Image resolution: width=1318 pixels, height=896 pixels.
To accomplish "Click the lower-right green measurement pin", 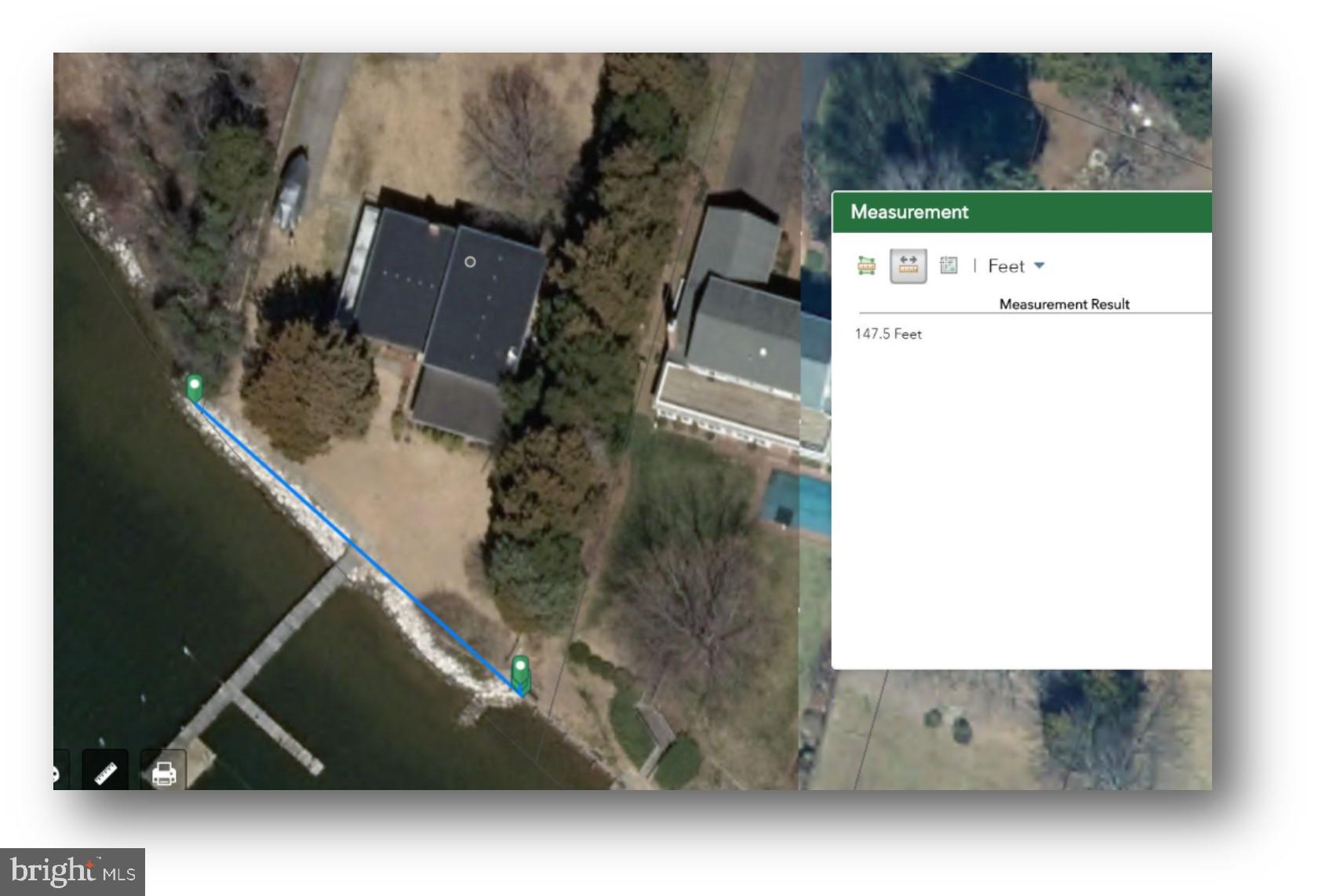I will (x=520, y=672).
